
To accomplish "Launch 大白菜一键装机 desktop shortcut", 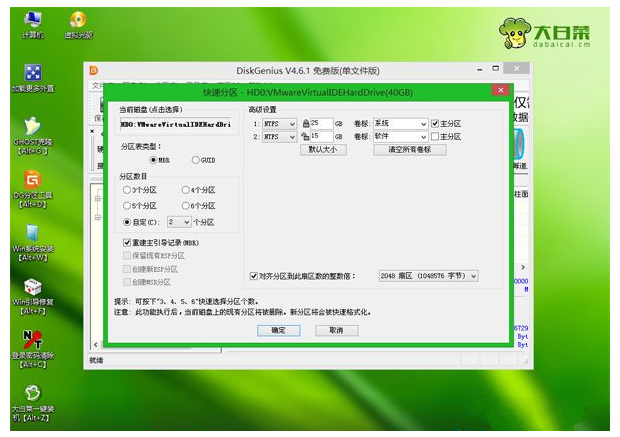I will (x=32, y=403).
